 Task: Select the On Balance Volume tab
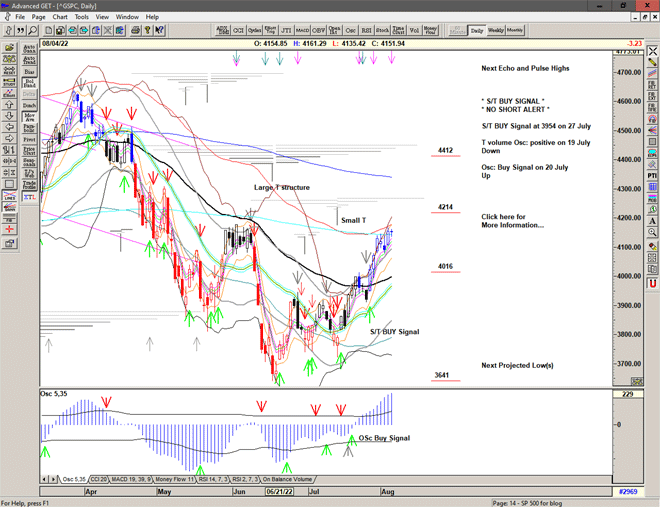pyautogui.click(x=283, y=480)
